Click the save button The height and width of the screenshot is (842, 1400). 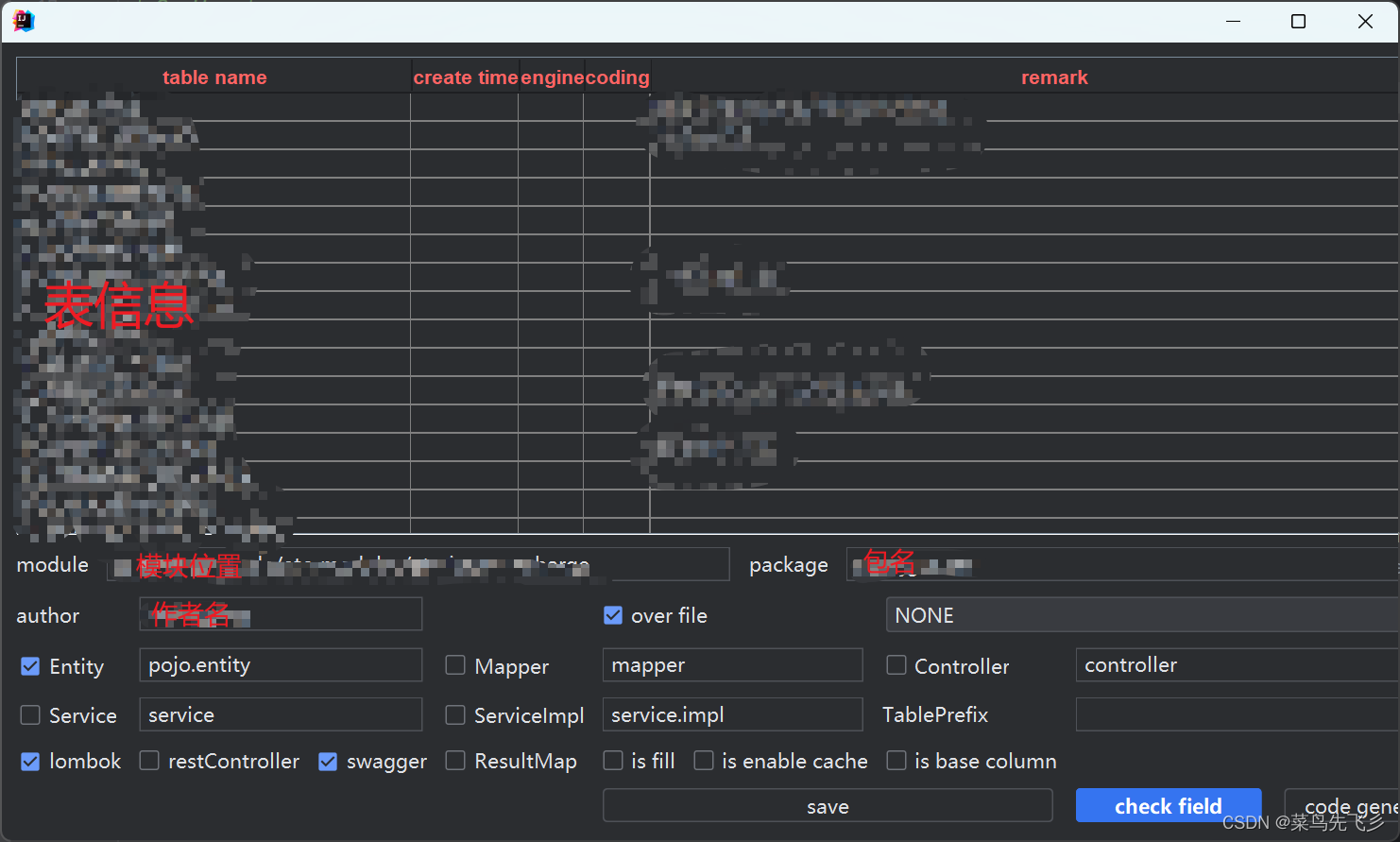pos(828,805)
